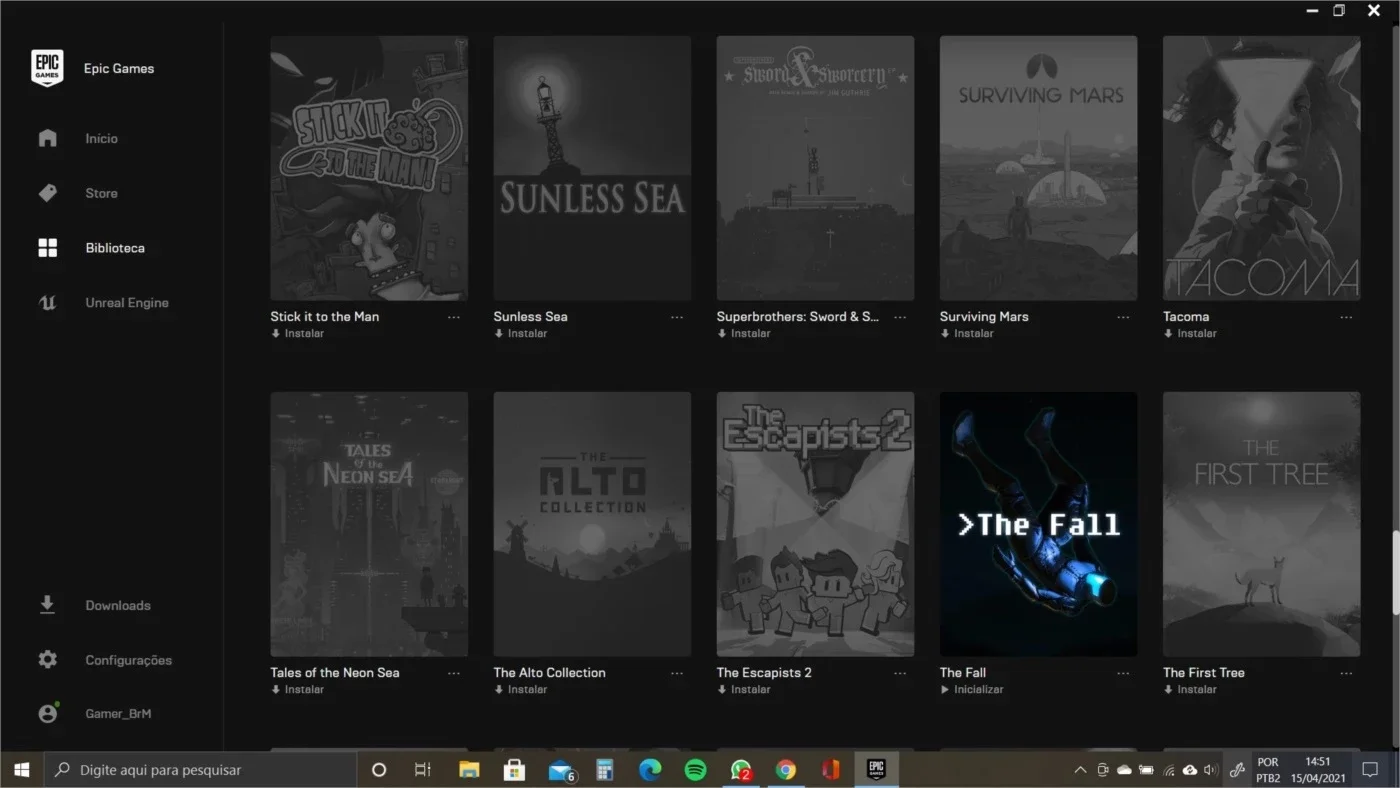1400x788 pixels.
Task: Select the Biblioteca menu item
Action: [x=115, y=248]
